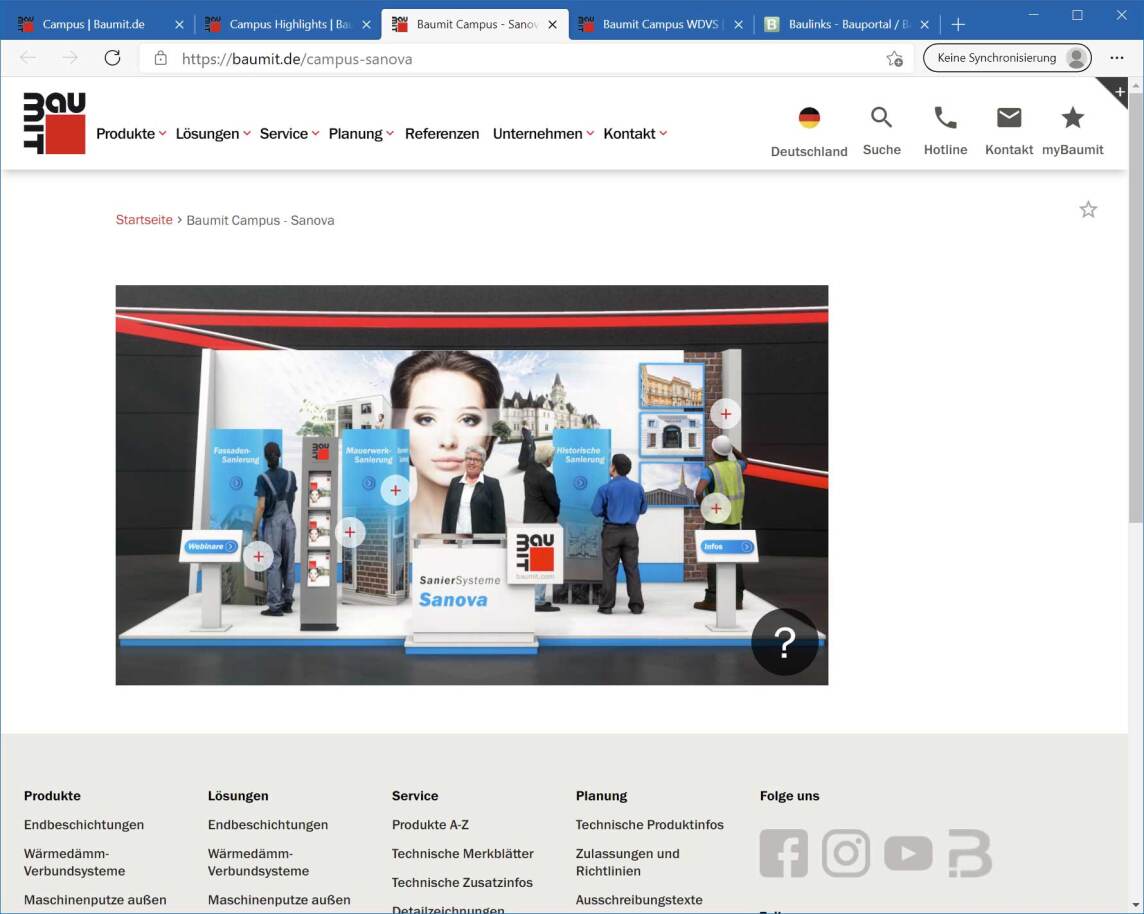The image size is (1144, 914).
Task: Add page to browser favorites star icon
Action: 894,58
